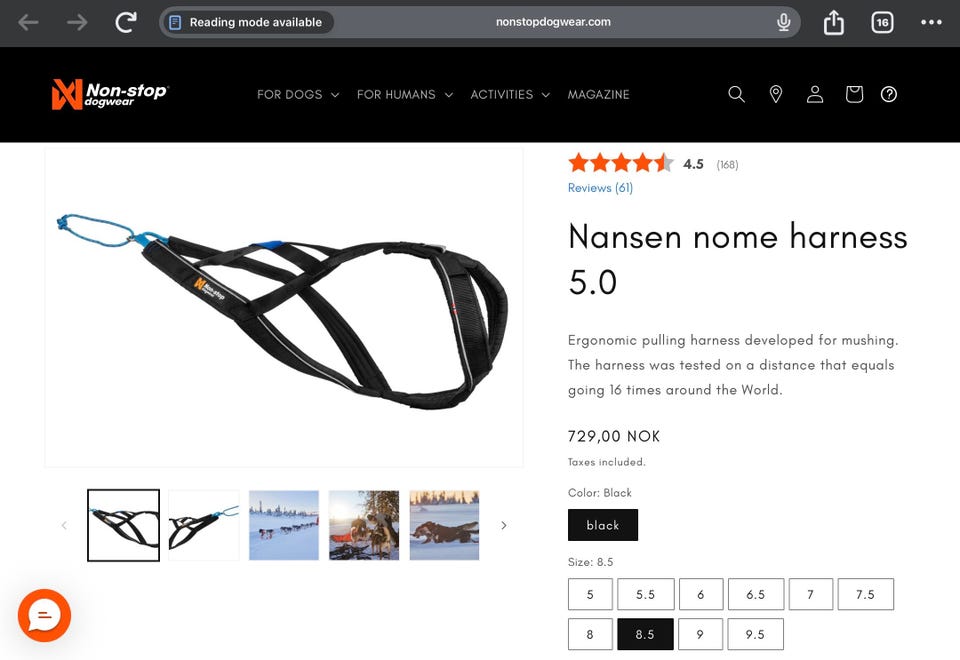Image resolution: width=960 pixels, height=660 pixels.
Task: Reload the page with the refresh icon
Action: click(x=126, y=23)
